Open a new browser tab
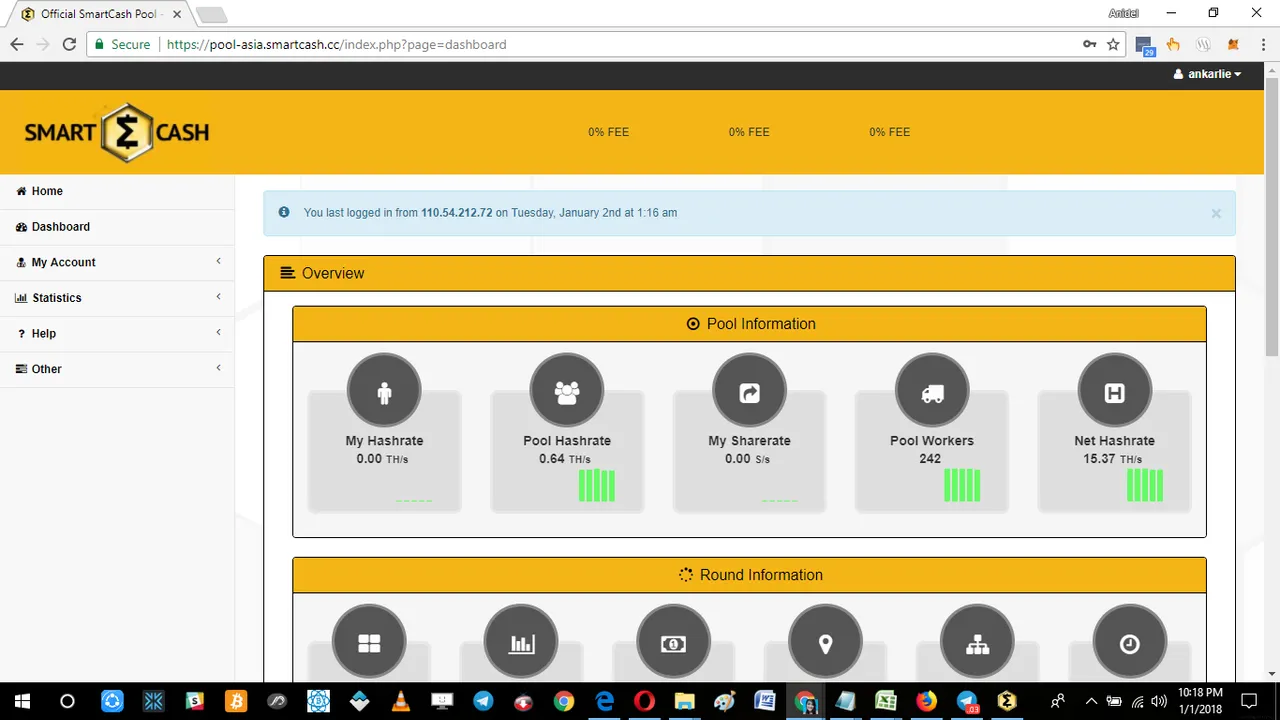Viewport: 1280px width, 720px height. coord(211,15)
